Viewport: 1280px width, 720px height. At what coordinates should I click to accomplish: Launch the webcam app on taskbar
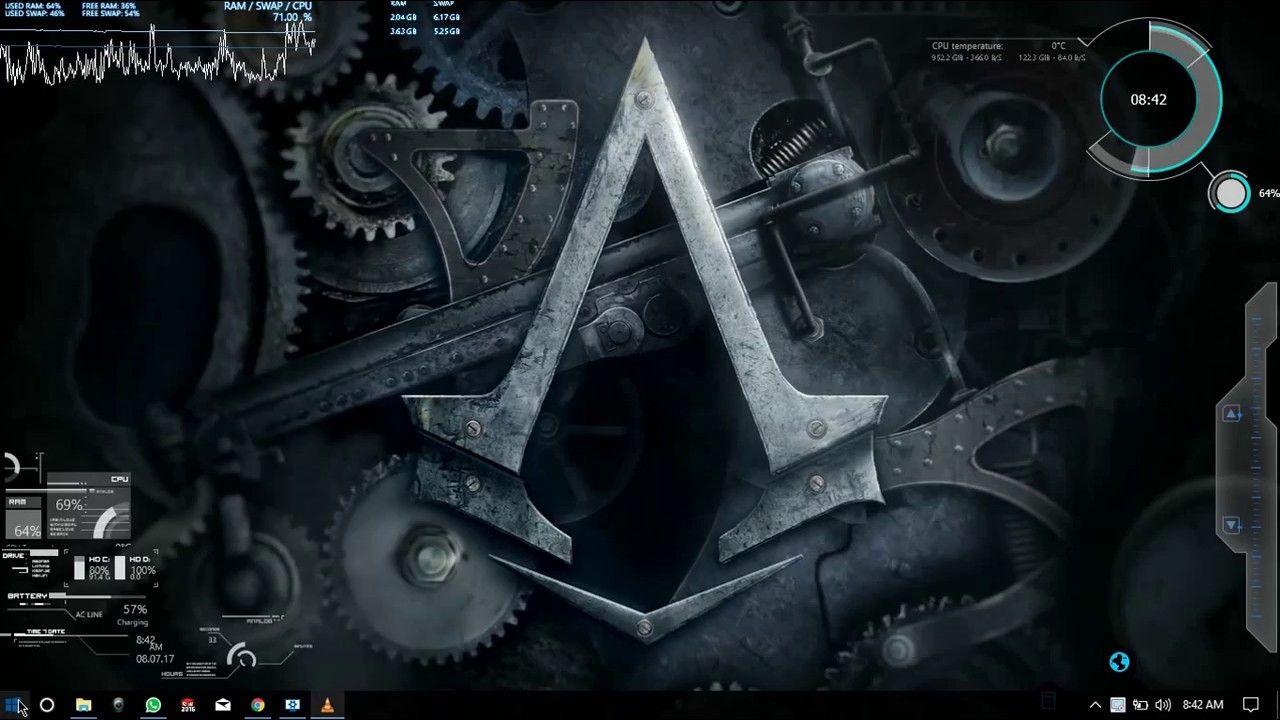click(x=118, y=704)
